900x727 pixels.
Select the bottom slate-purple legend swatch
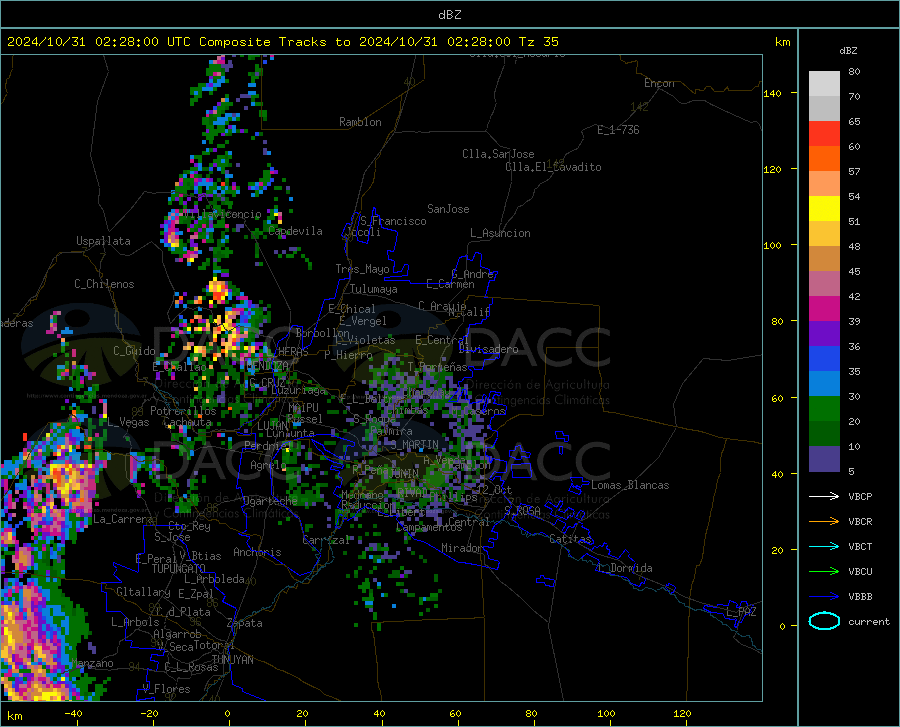(x=824, y=459)
